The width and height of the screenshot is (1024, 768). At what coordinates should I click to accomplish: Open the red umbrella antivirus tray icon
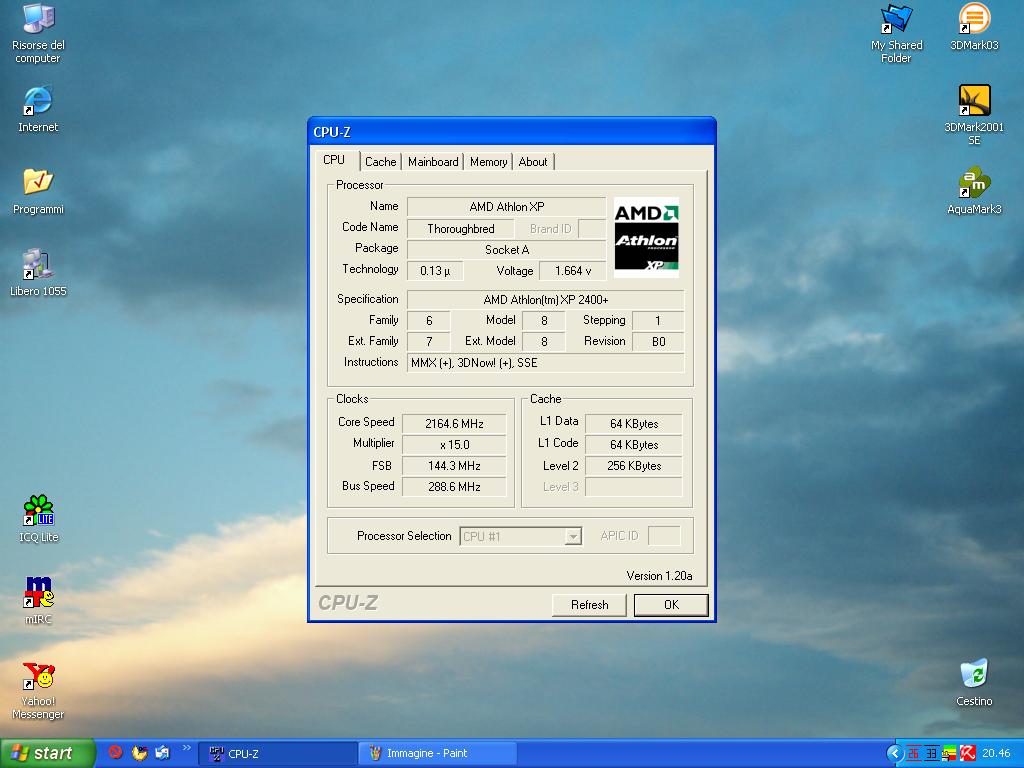click(x=967, y=753)
